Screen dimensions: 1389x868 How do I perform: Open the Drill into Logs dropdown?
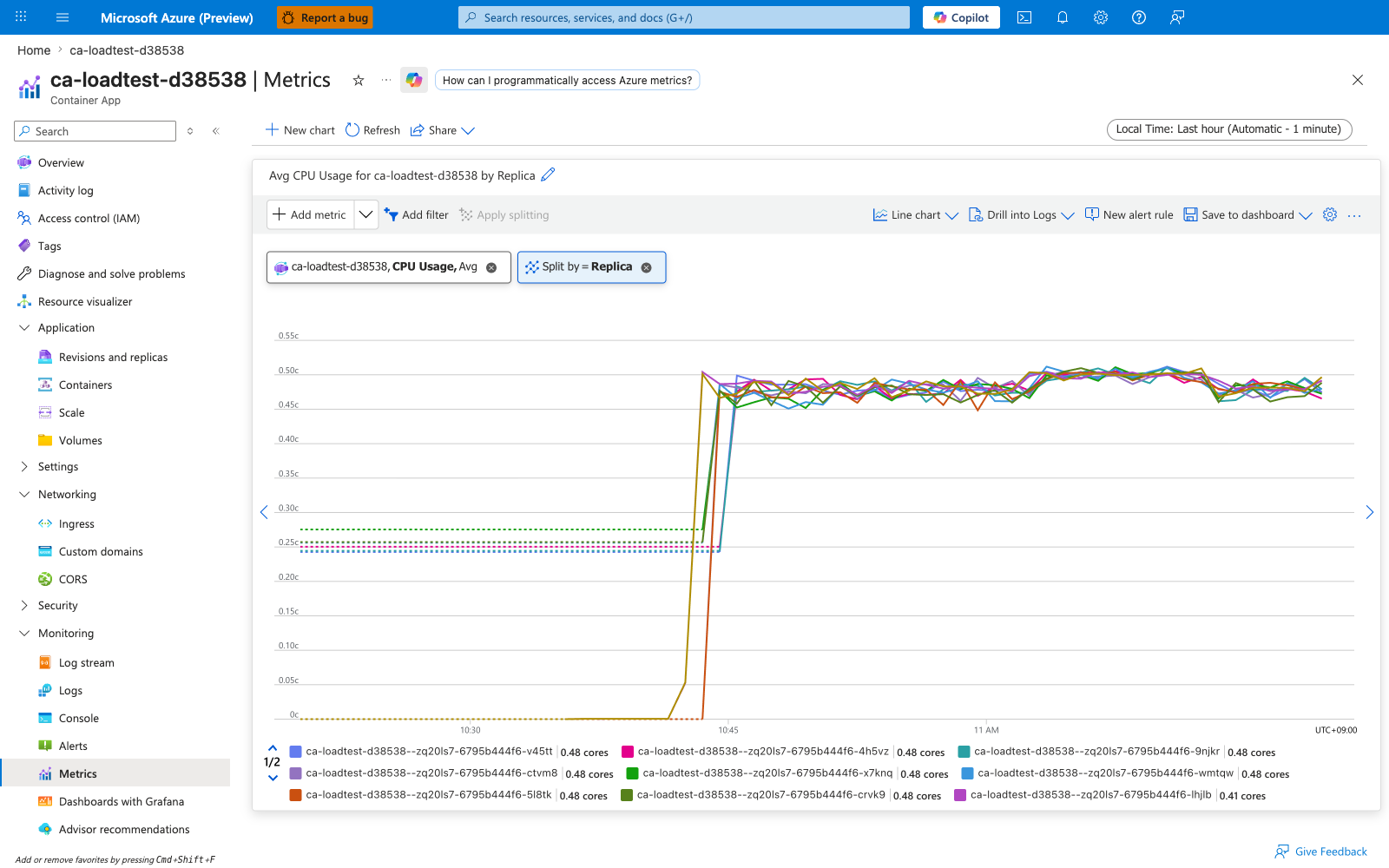pyautogui.click(x=1022, y=214)
